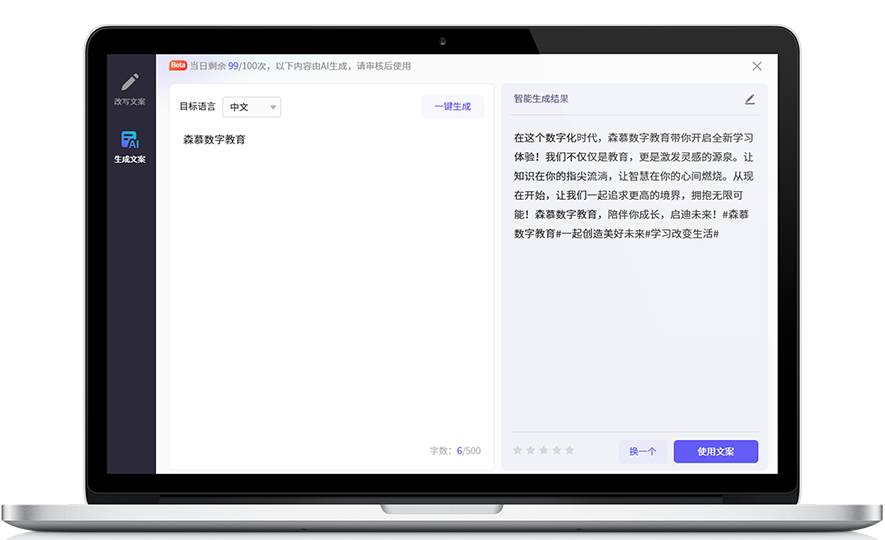885x540 pixels.
Task: Click the arrow beside 中文 language option
Action: (x=273, y=107)
